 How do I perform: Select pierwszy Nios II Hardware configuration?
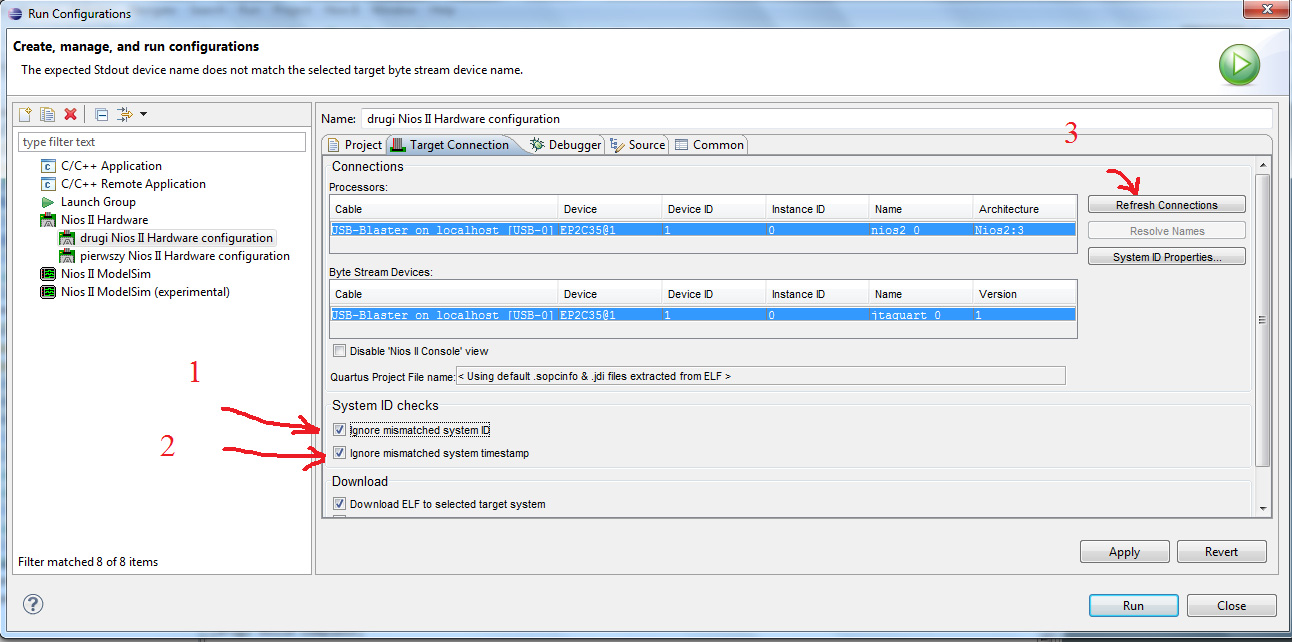pyautogui.click(x=185, y=256)
